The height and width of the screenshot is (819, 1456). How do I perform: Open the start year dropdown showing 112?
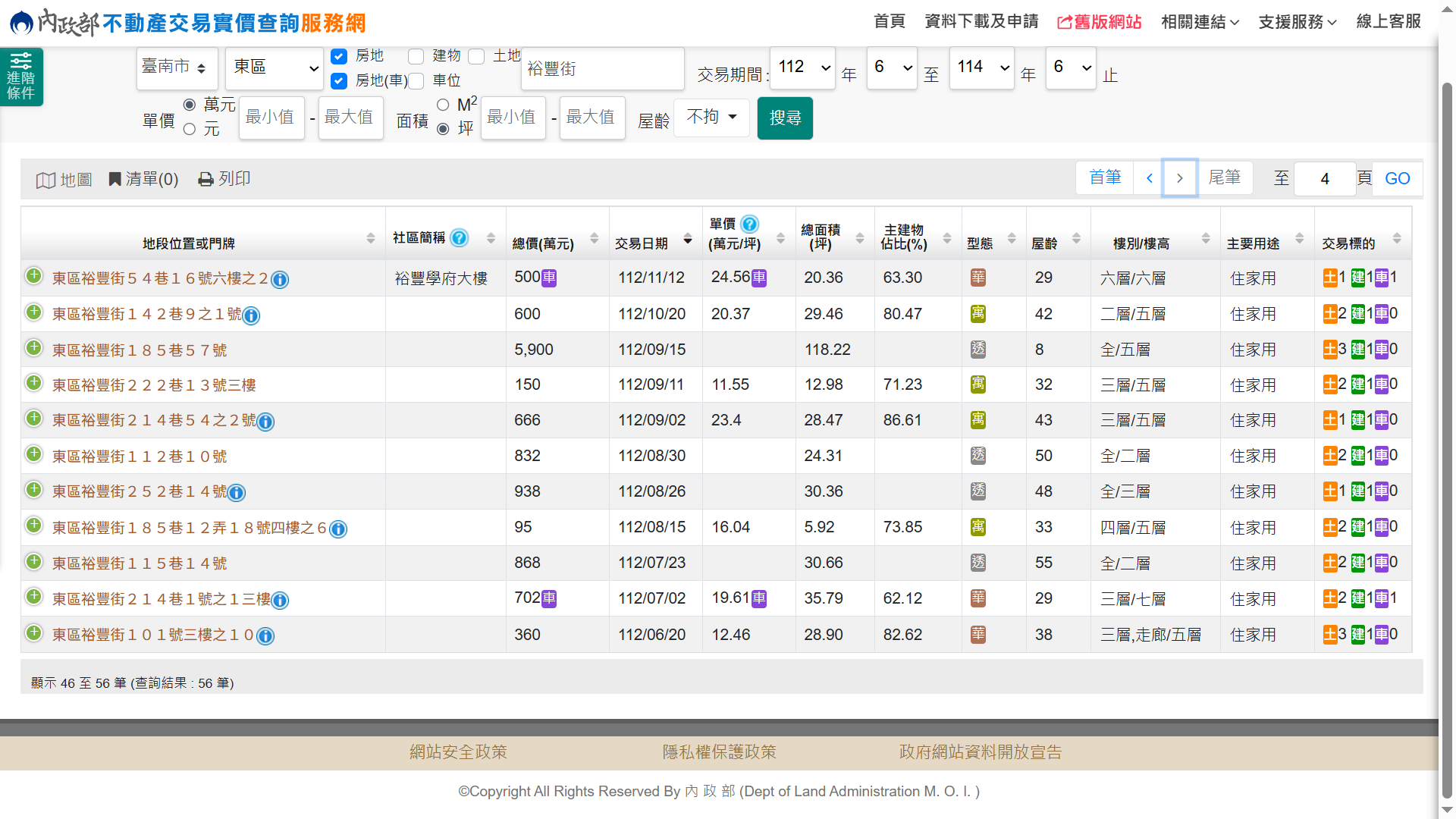tap(802, 68)
